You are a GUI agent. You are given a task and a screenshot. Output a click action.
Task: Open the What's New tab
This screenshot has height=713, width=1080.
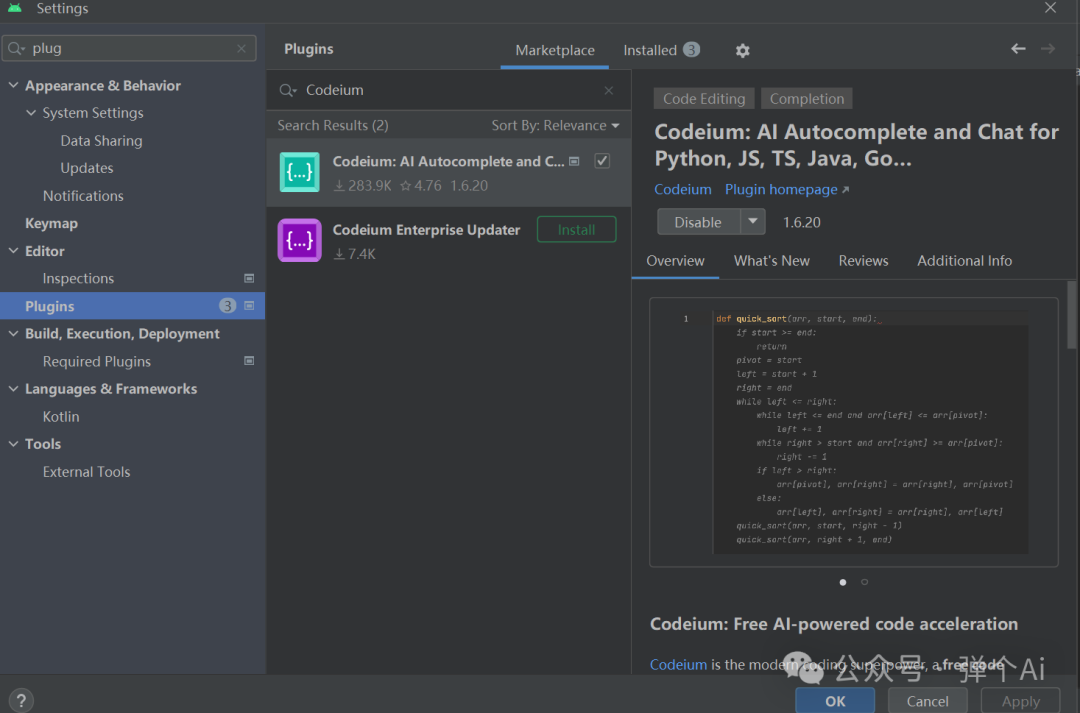771,260
